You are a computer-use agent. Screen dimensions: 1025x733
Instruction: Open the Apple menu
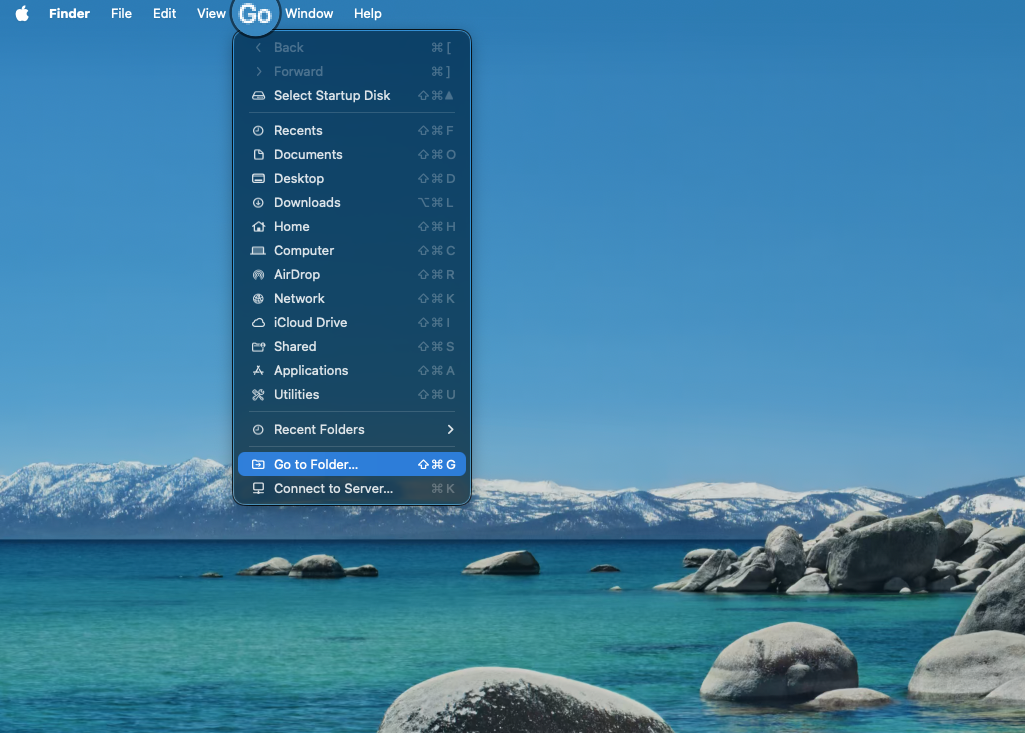[21, 13]
